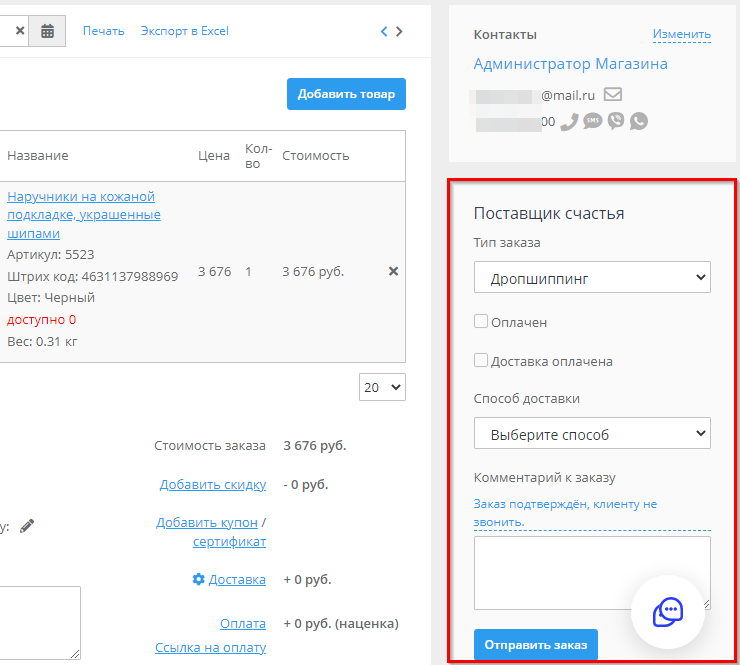Click the email envelope icon in contacts
Screen dimensions: 740x665
click(x=613, y=95)
